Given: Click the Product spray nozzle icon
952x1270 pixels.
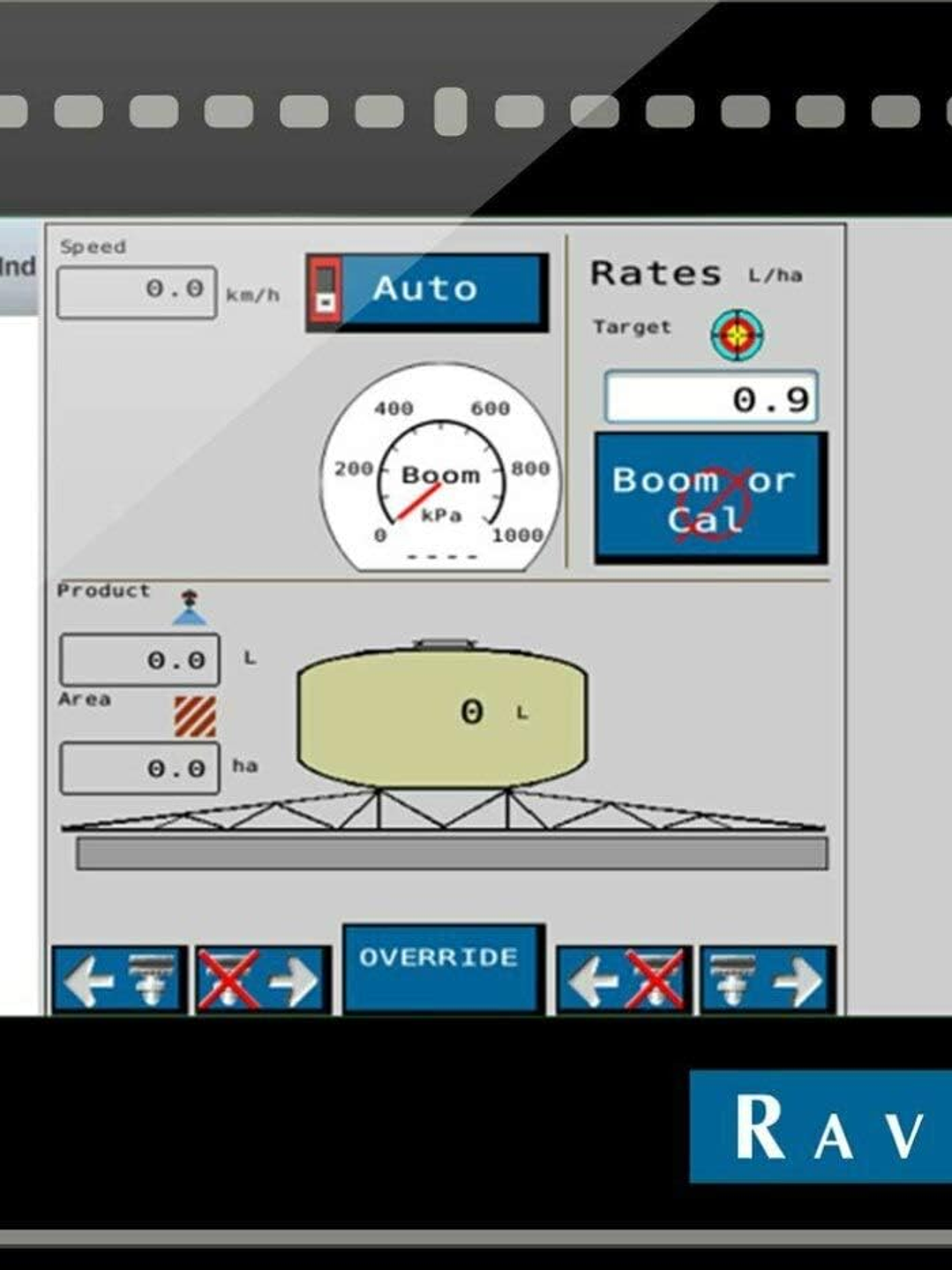Looking at the screenshot, I should (189, 609).
